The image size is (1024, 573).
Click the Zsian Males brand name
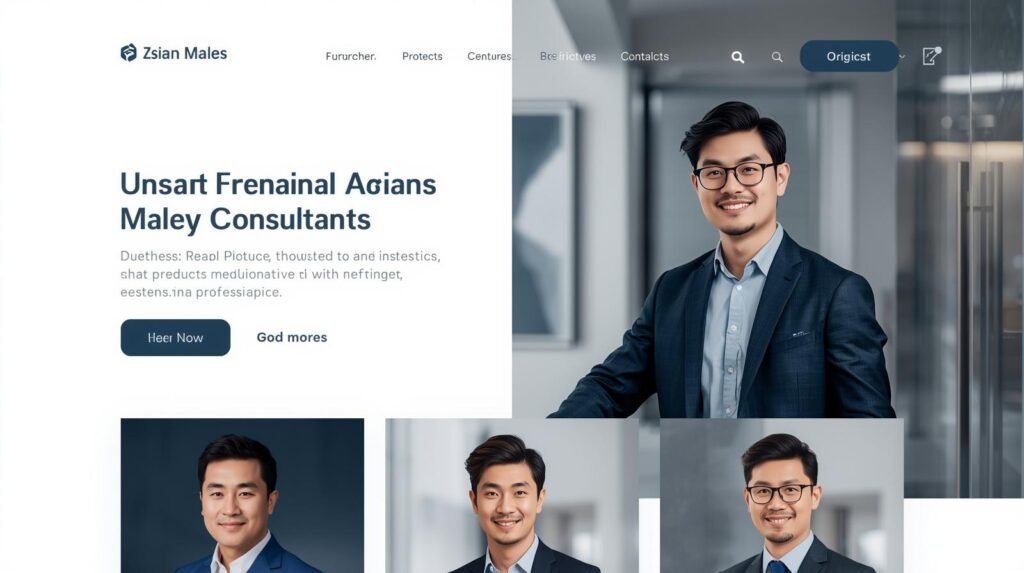tap(185, 54)
